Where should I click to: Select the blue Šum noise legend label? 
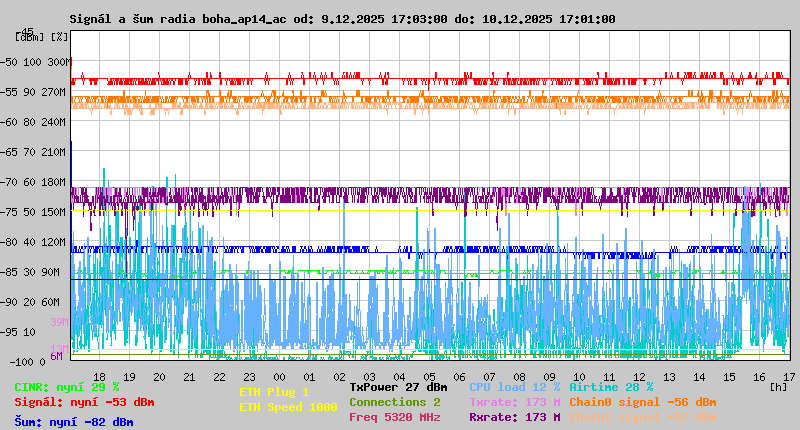74,422
